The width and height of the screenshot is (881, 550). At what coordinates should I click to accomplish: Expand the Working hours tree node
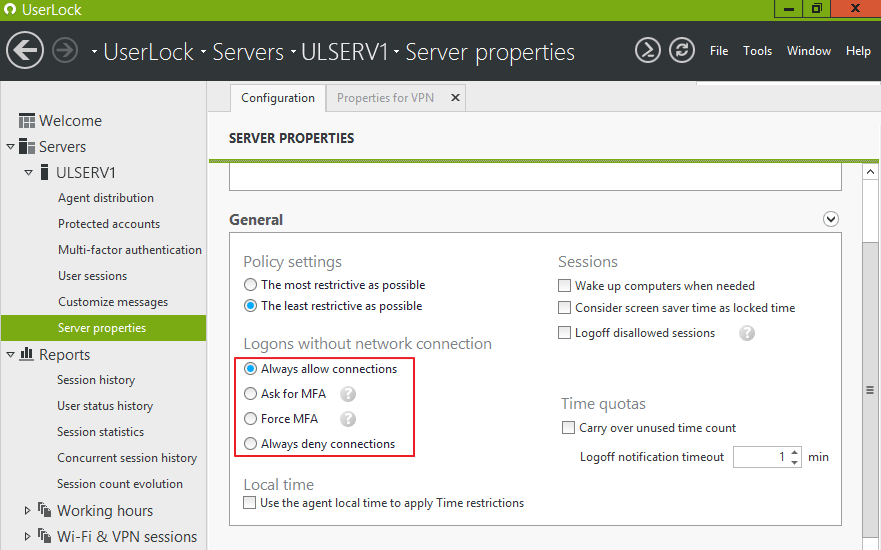pyautogui.click(x=28, y=511)
